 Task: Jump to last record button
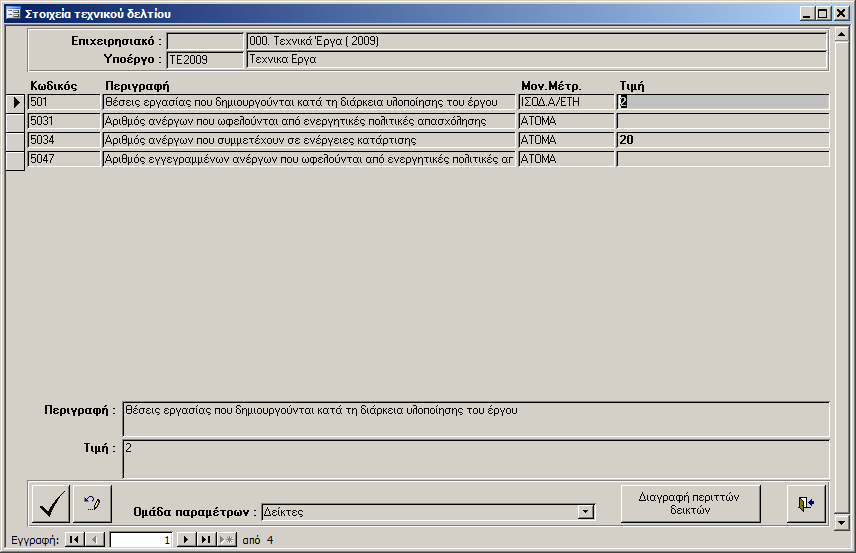pos(205,540)
